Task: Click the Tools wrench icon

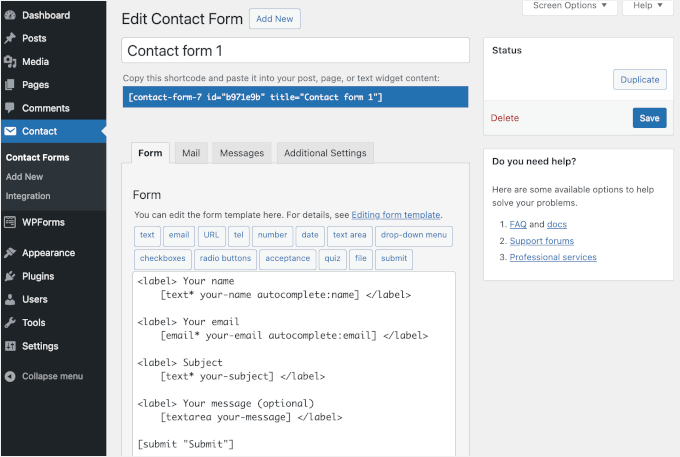Action: pos(10,323)
